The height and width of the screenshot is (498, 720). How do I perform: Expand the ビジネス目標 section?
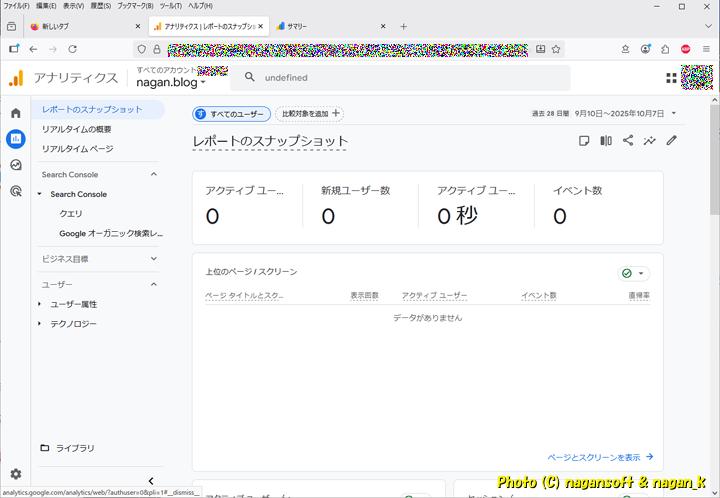(x=153, y=259)
